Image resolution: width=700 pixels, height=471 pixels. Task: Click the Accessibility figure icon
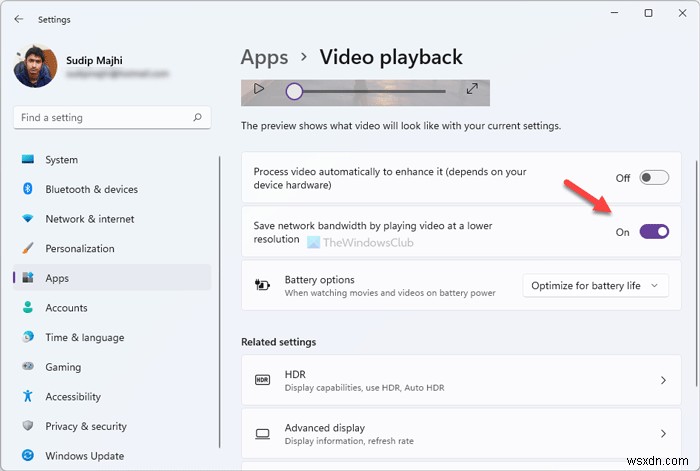28,396
